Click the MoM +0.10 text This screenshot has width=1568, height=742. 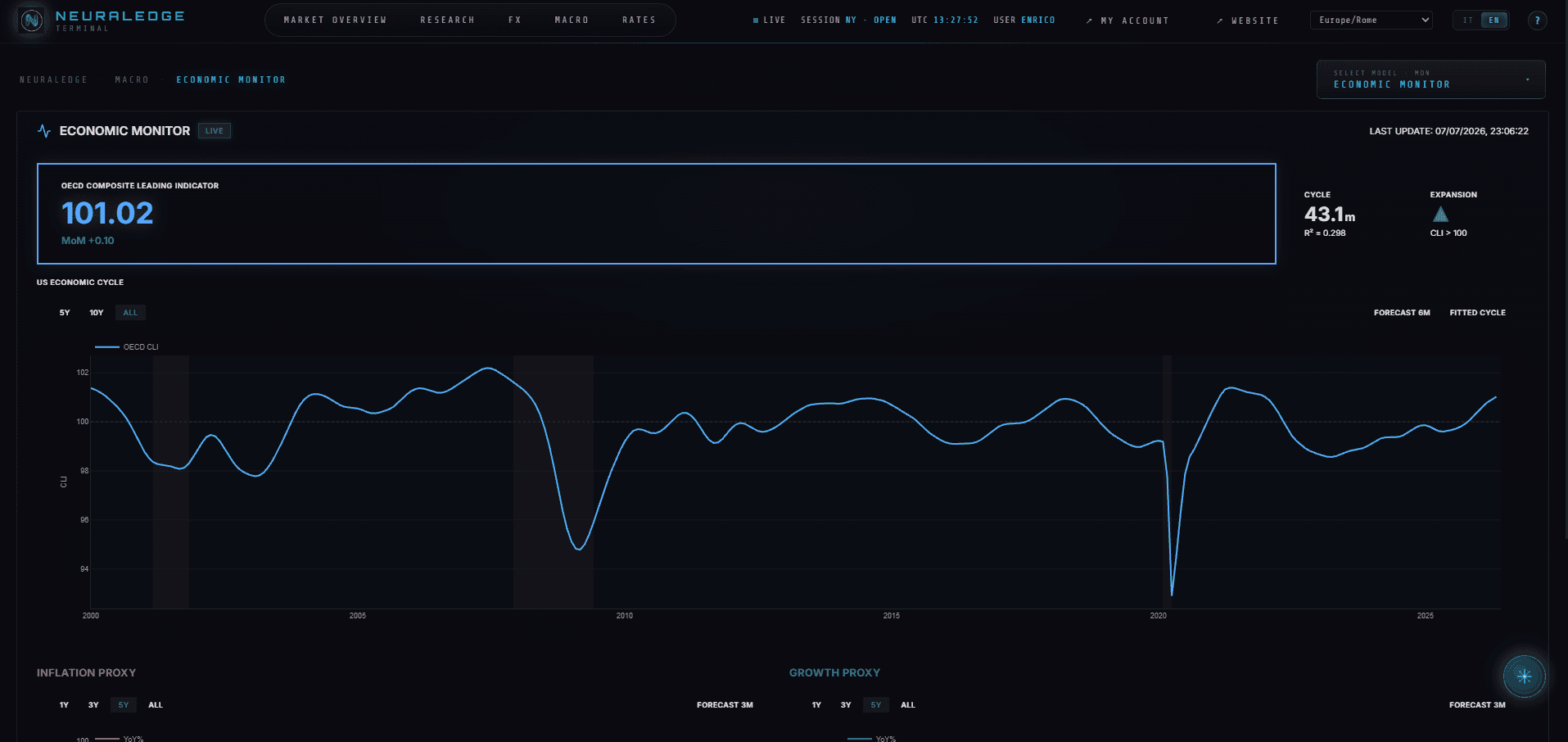tap(88, 241)
